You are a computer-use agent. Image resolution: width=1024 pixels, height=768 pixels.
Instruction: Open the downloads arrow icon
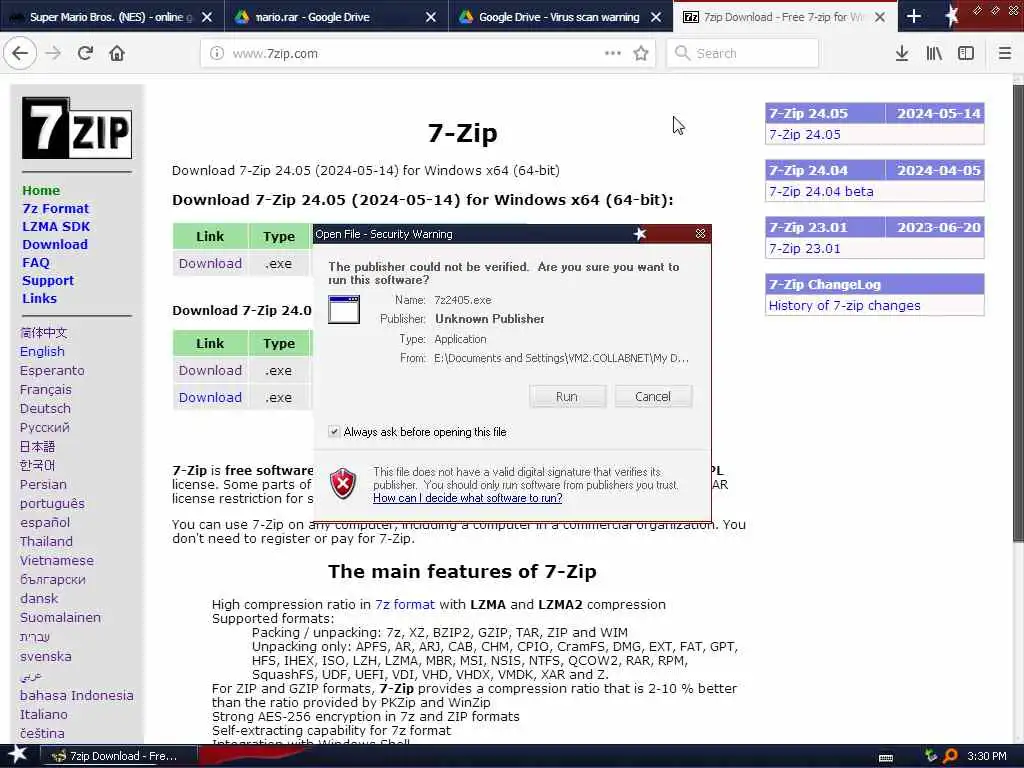(x=902, y=53)
